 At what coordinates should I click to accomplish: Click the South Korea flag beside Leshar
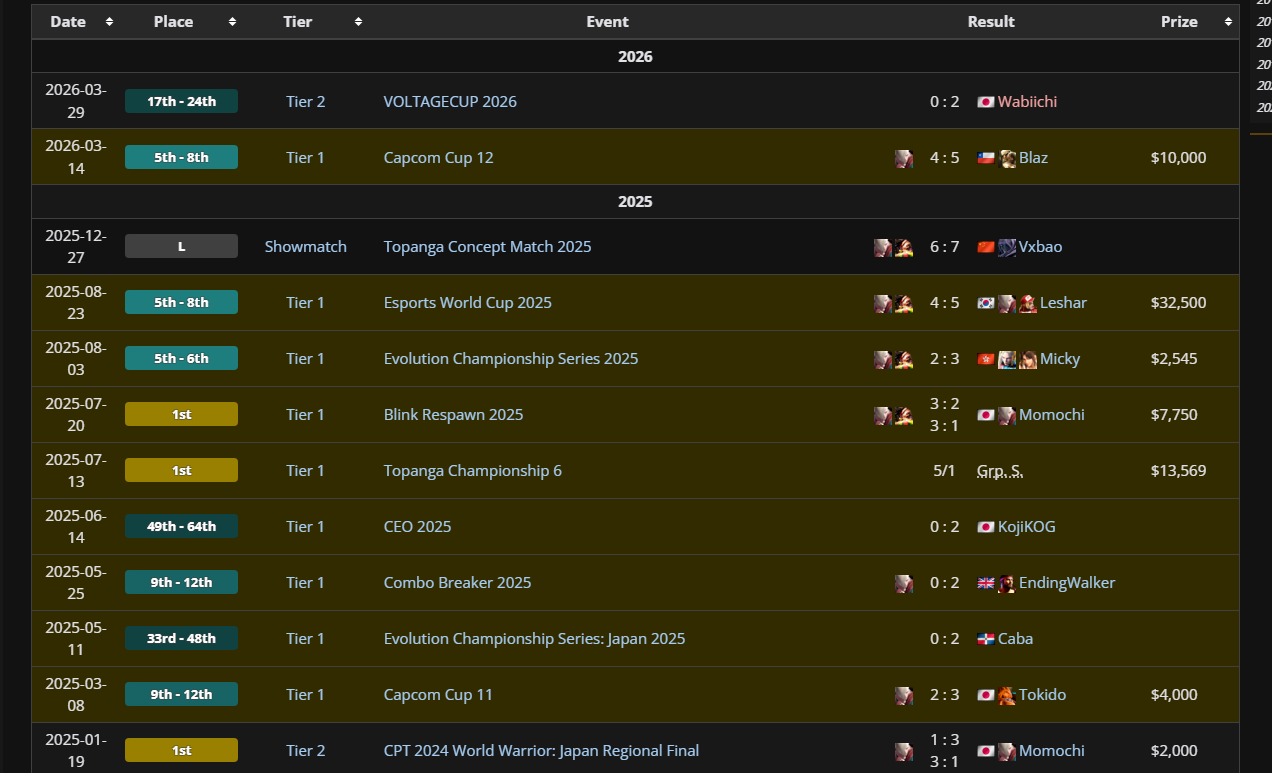tap(985, 303)
